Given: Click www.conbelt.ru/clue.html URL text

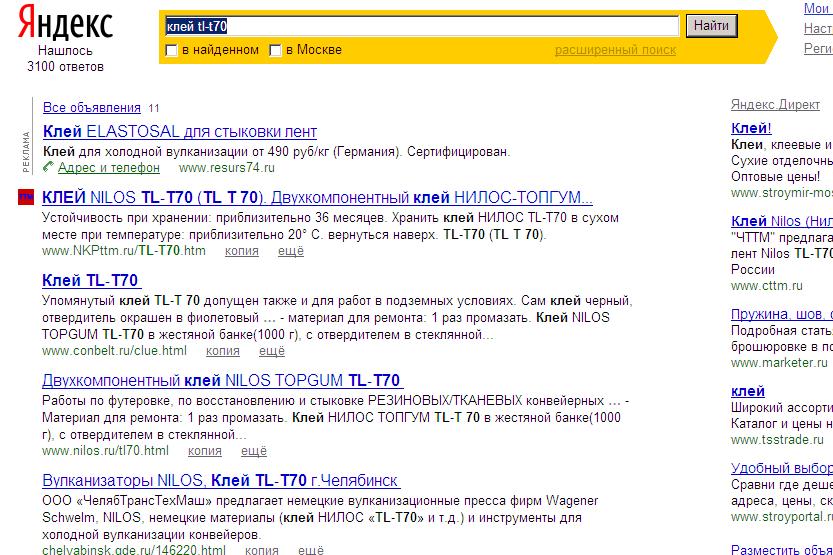Looking at the screenshot, I should pyautogui.click(x=114, y=351).
